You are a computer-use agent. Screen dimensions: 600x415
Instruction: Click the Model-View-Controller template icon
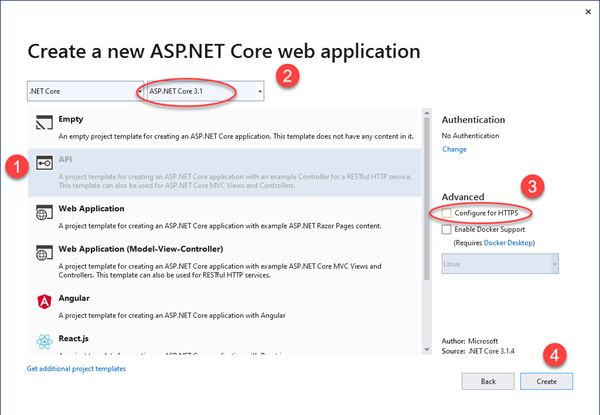click(x=44, y=253)
